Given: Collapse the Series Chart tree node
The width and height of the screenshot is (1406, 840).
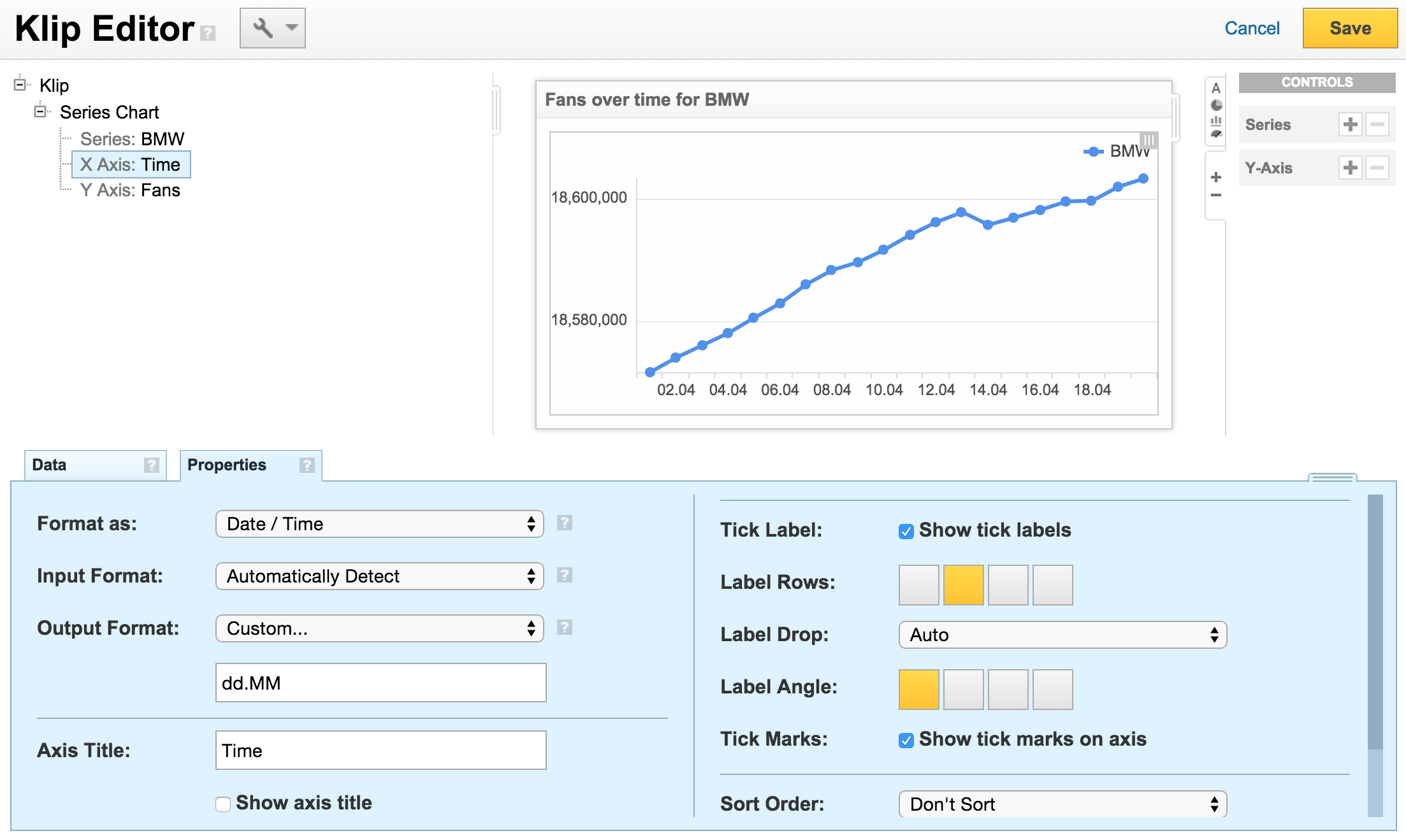Looking at the screenshot, I should [41, 111].
